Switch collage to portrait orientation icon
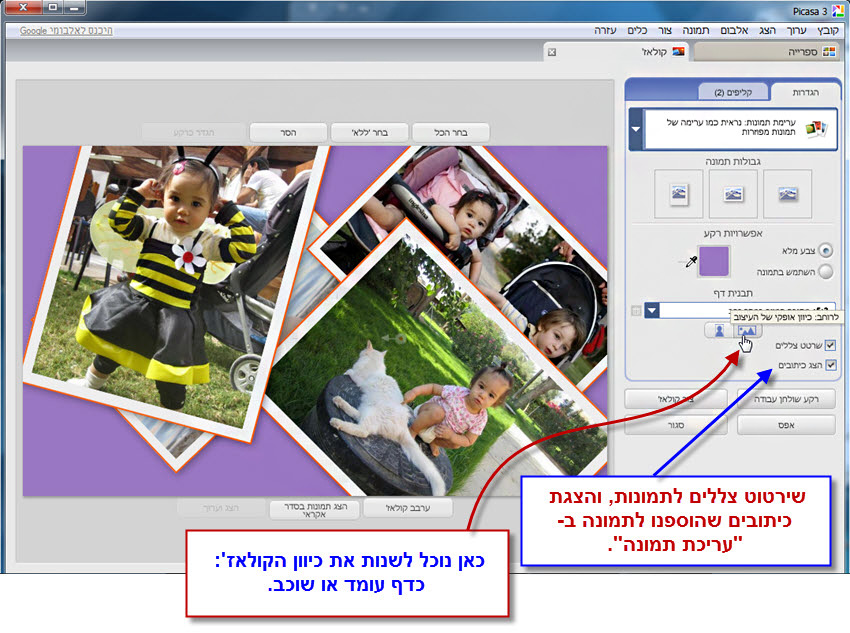This screenshot has height=633, width=850. click(x=719, y=330)
